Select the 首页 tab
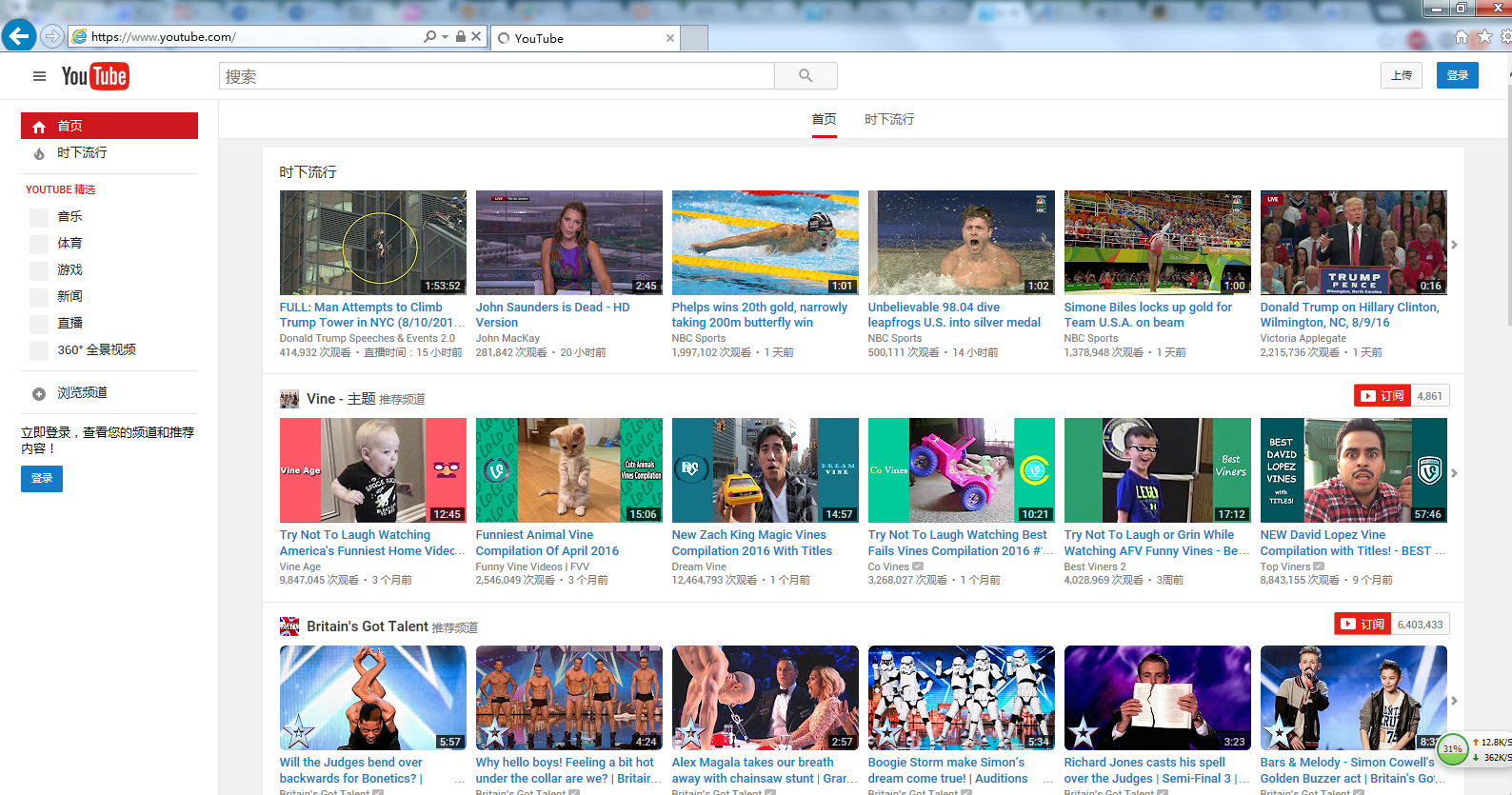The image size is (1512, 795). pos(824,119)
